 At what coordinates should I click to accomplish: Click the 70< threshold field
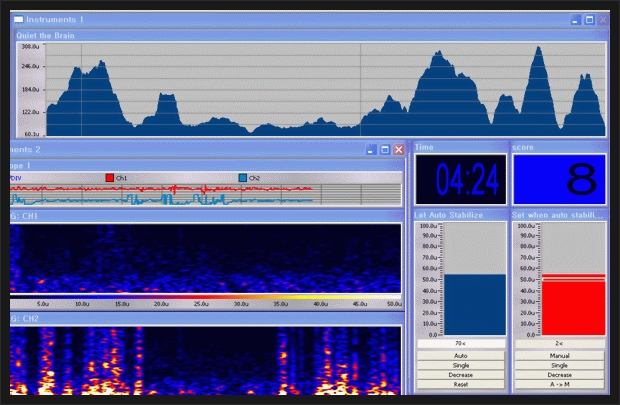click(x=461, y=343)
